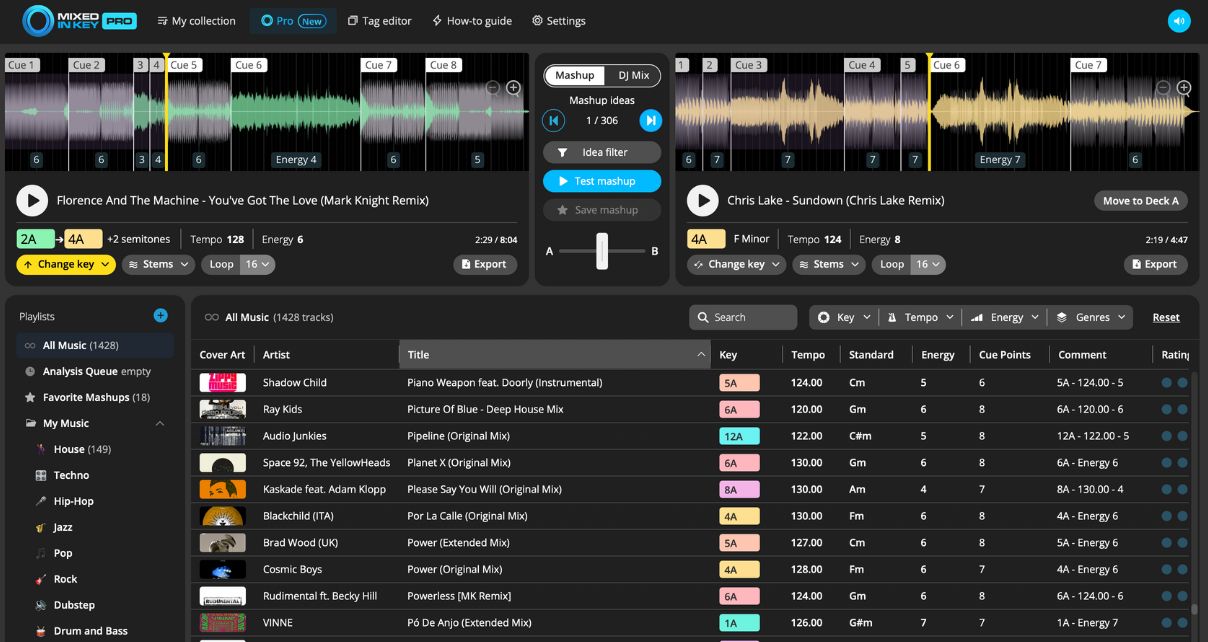The image size is (1208, 642).
Task: Play Deck B track Sundown
Action: 703,201
